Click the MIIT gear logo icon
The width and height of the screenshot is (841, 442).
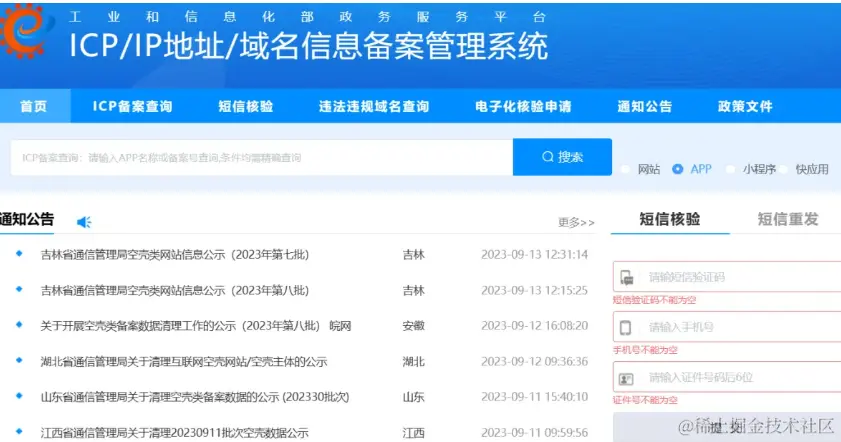pos(25,30)
